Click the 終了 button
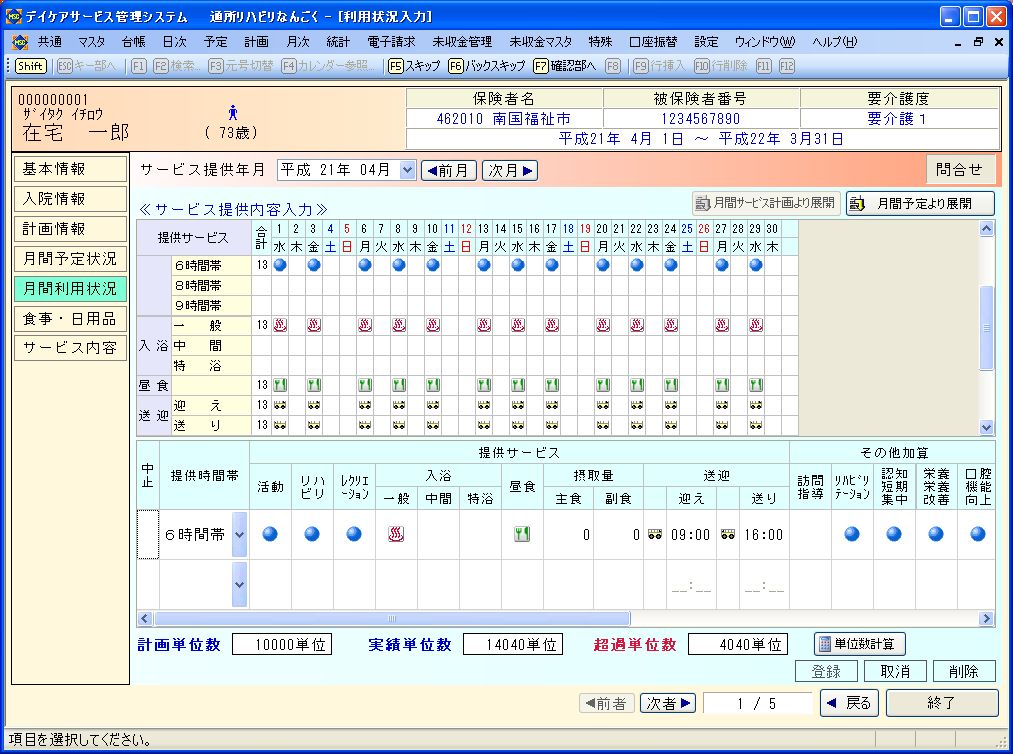This screenshot has height=754, width=1013. [x=941, y=703]
